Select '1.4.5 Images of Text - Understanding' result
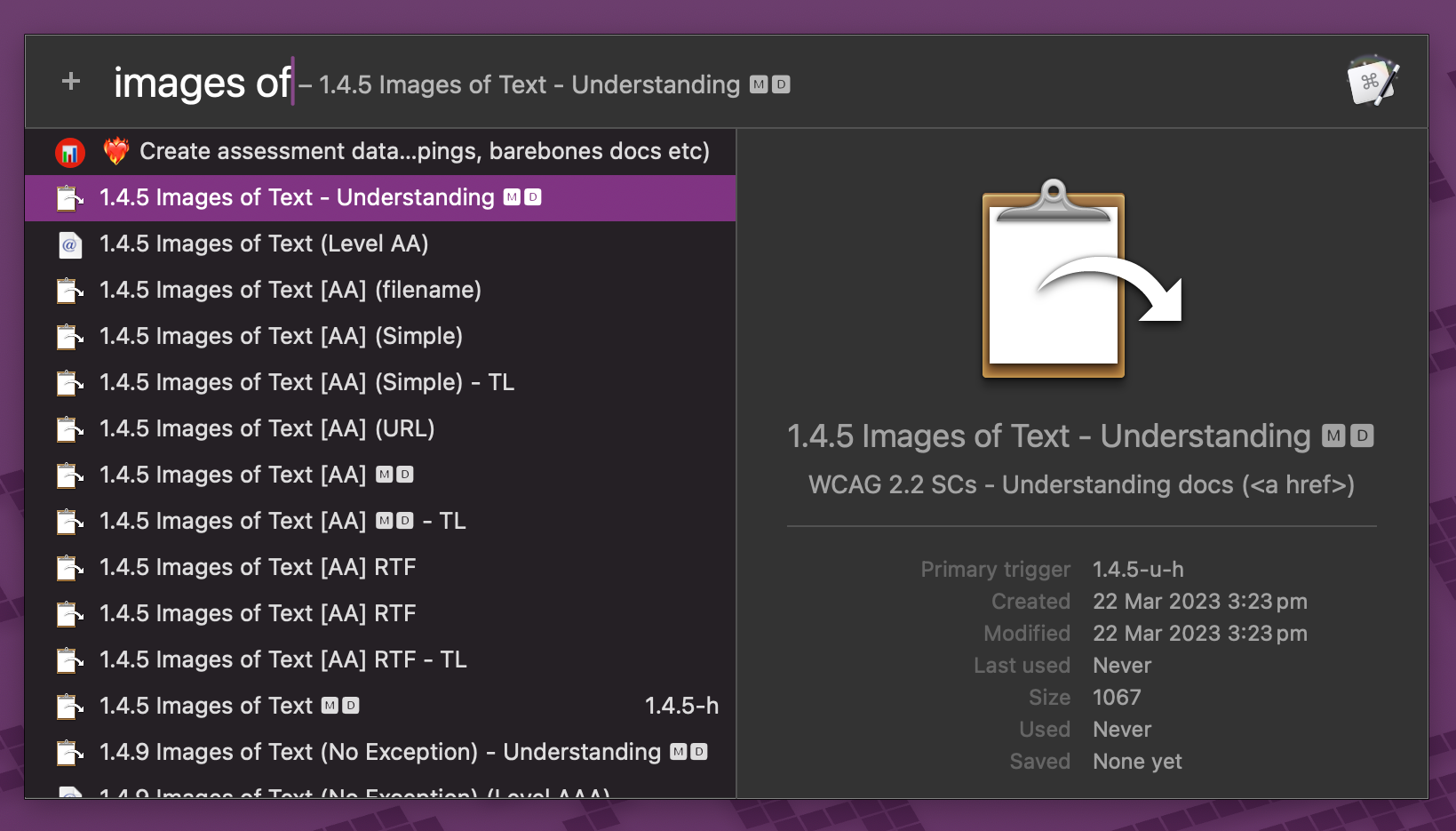This screenshot has height=831, width=1456. click(380, 198)
